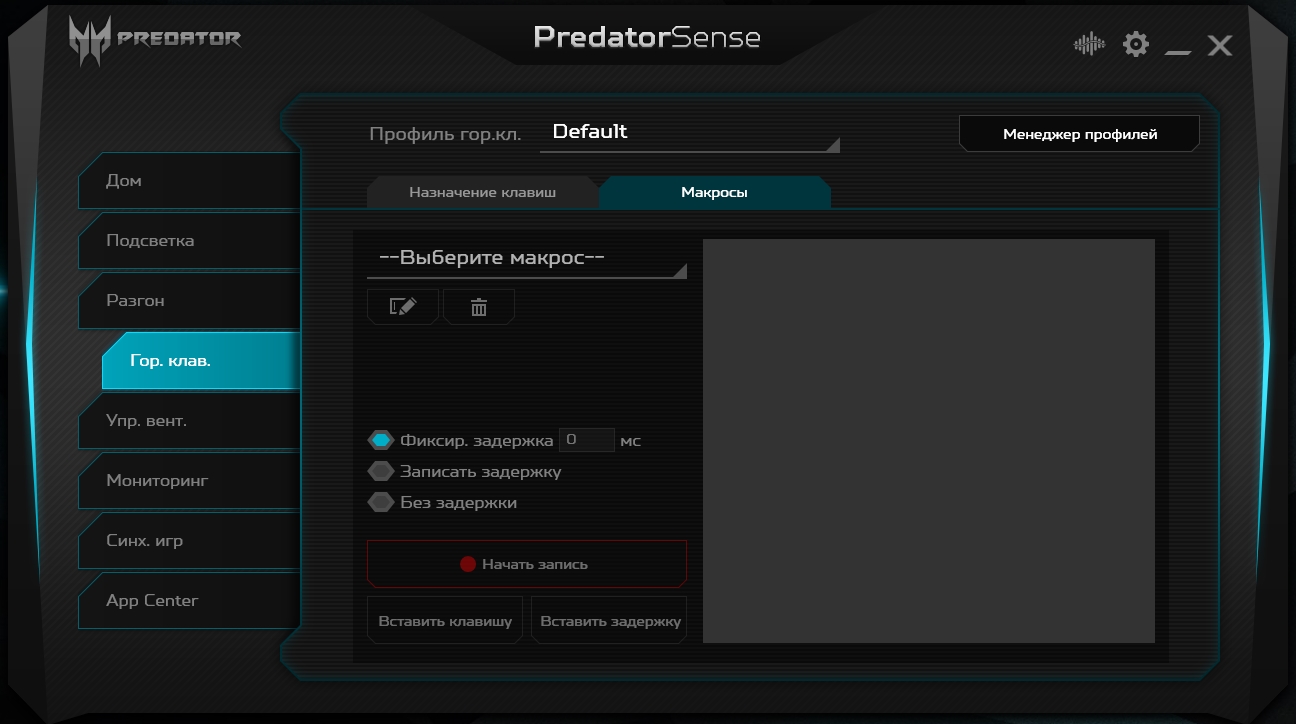Switch to the macros tab
Viewport: 1296px width, 724px height.
[x=714, y=192]
